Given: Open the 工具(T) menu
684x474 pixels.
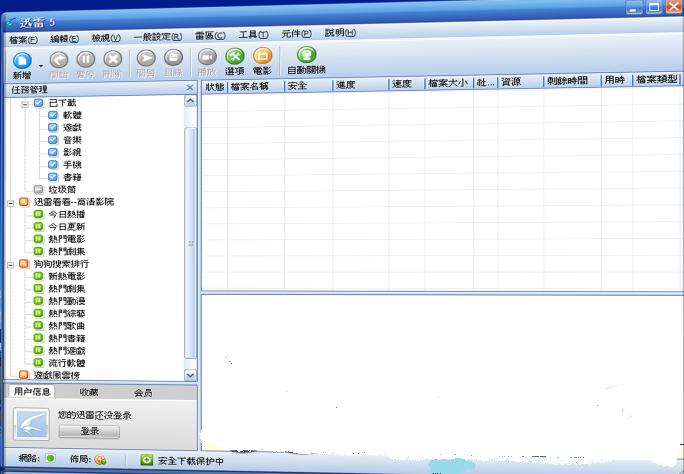Looking at the screenshot, I should (x=253, y=34).
